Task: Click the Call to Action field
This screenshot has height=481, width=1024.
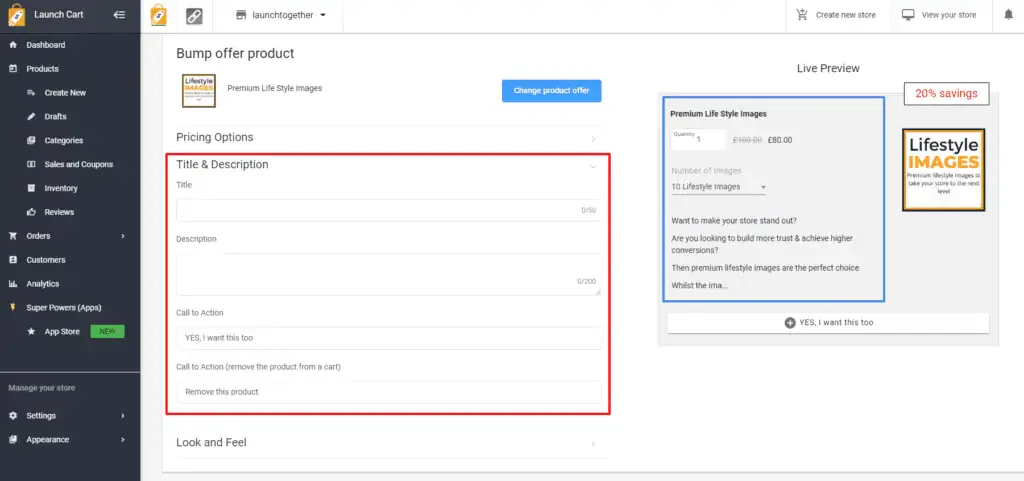Action: pyautogui.click(x=389, y=338)
